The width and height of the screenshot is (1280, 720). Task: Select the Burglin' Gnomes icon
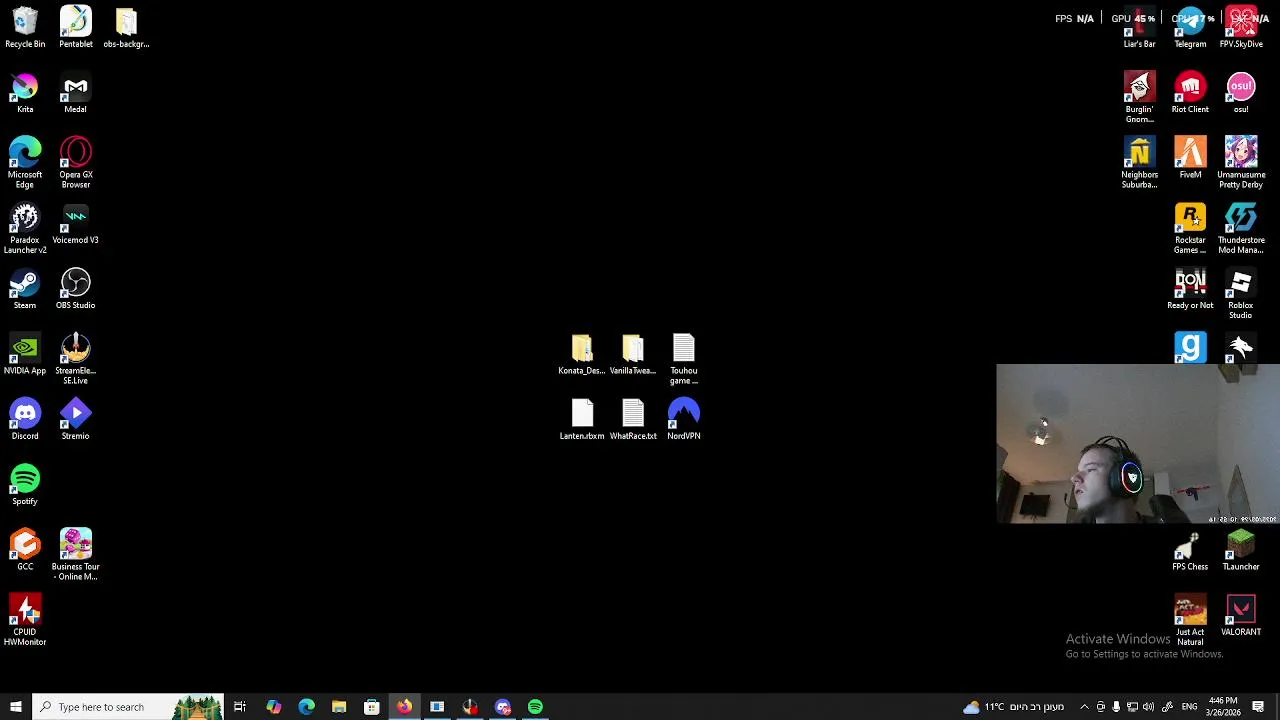click(1140, 98)
